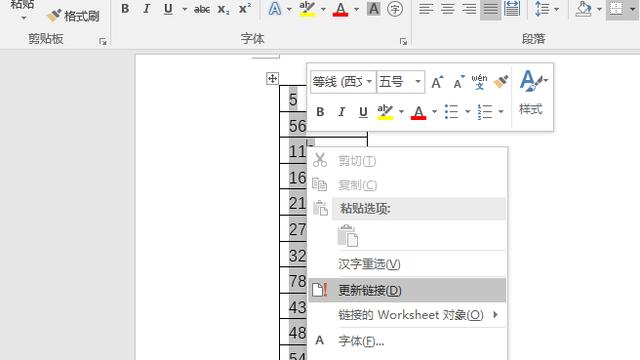Open the mini toolbar bullets dropdown arrow

(467, 112)
